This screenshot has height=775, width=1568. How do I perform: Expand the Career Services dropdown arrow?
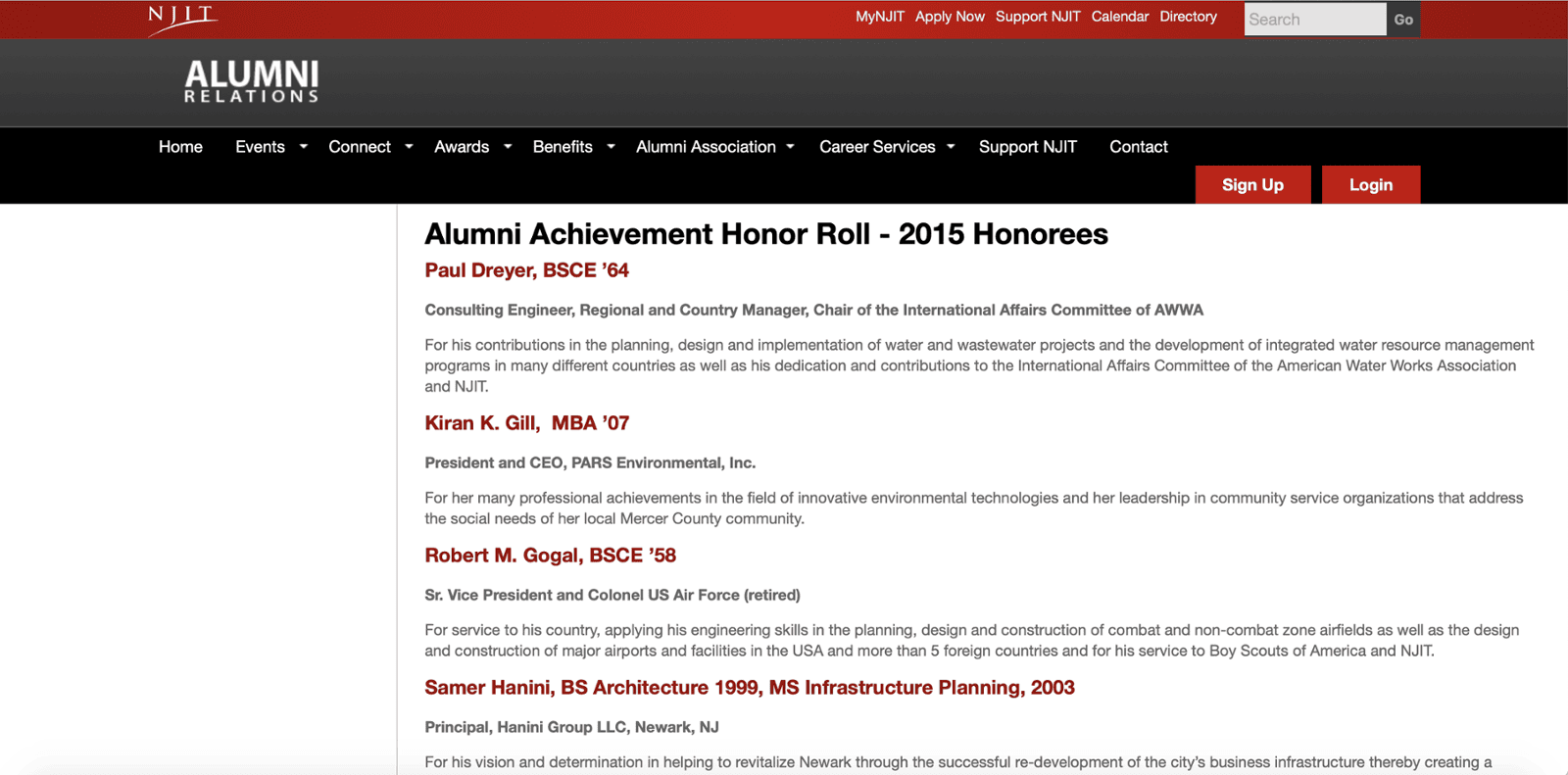951,147
